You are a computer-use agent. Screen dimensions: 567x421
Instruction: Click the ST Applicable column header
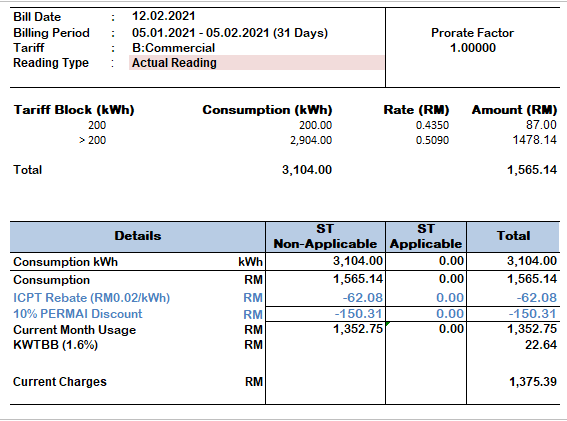point(426,237)
